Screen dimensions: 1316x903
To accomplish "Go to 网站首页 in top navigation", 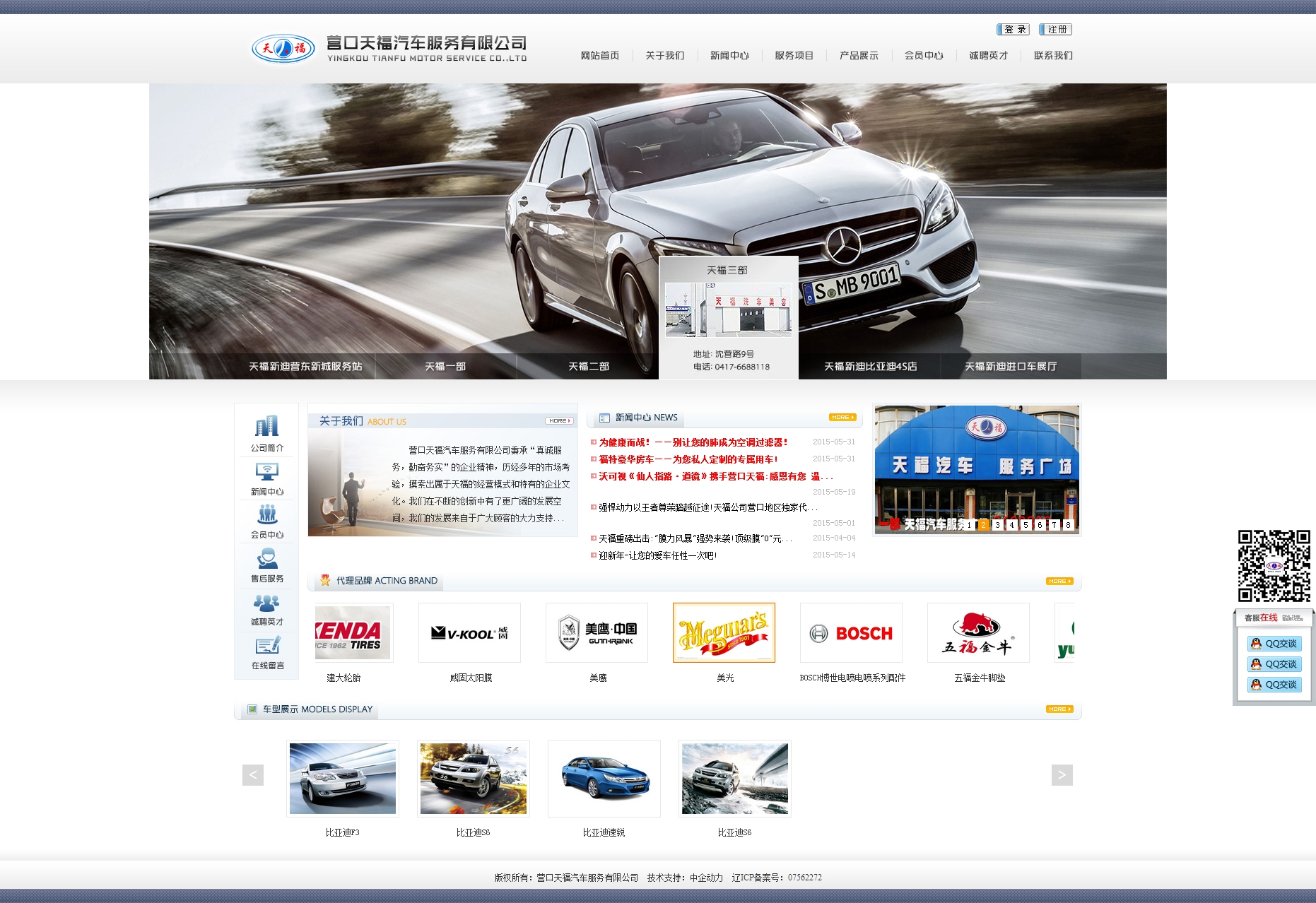I will [600, 56].
